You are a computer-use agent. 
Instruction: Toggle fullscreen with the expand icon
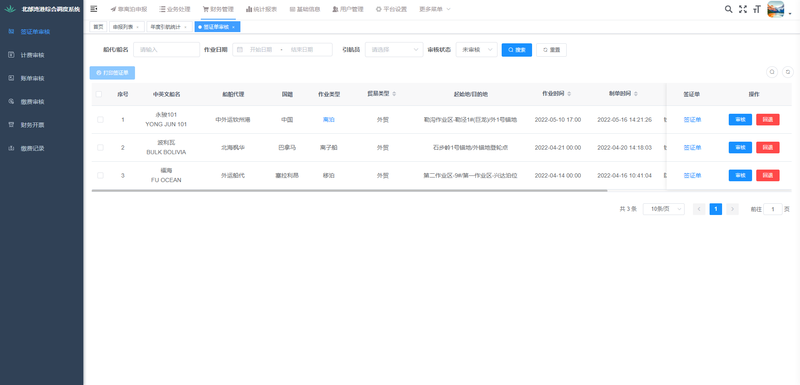coord(743,9)
